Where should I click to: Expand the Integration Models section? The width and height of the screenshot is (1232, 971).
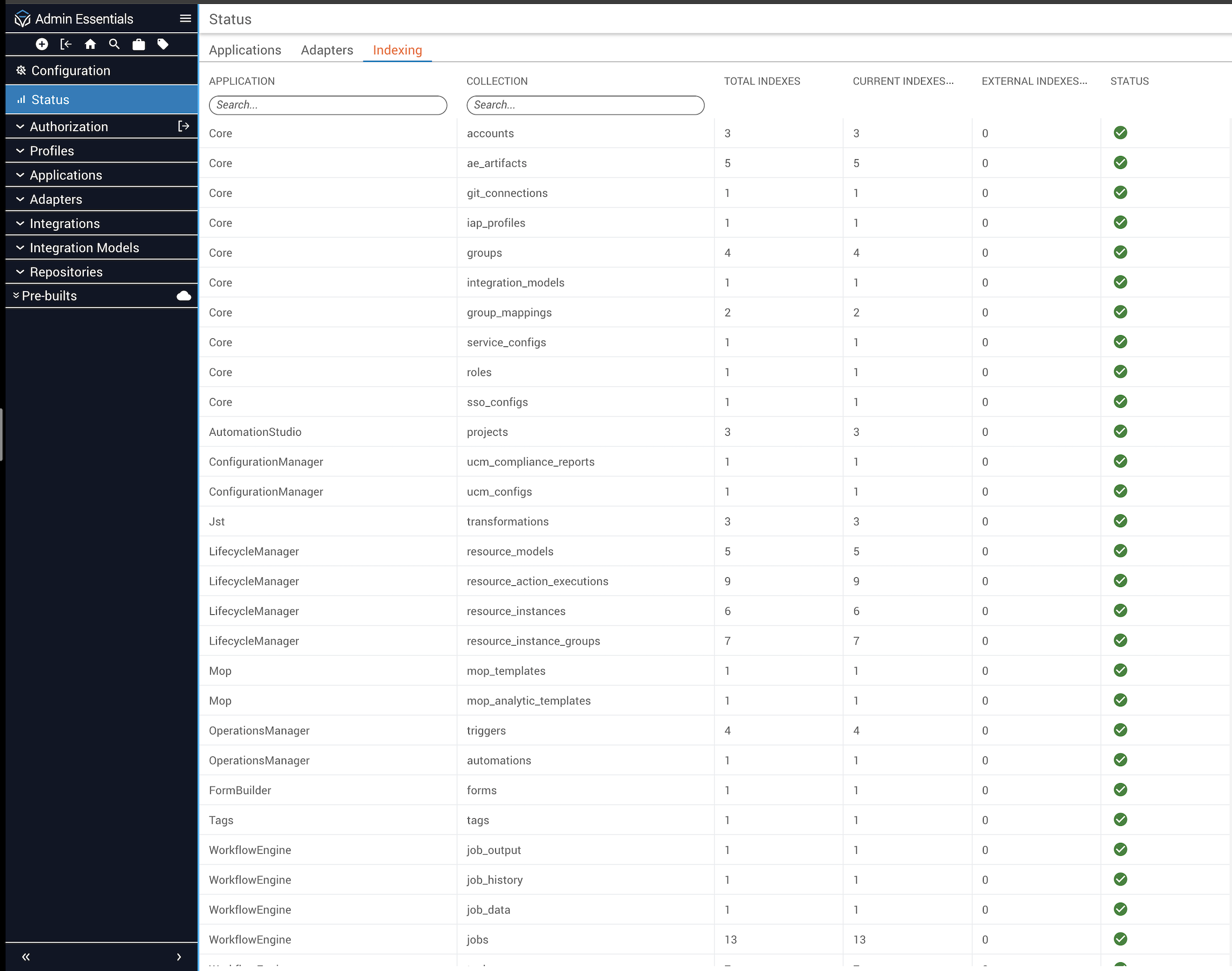click(84, 248)
